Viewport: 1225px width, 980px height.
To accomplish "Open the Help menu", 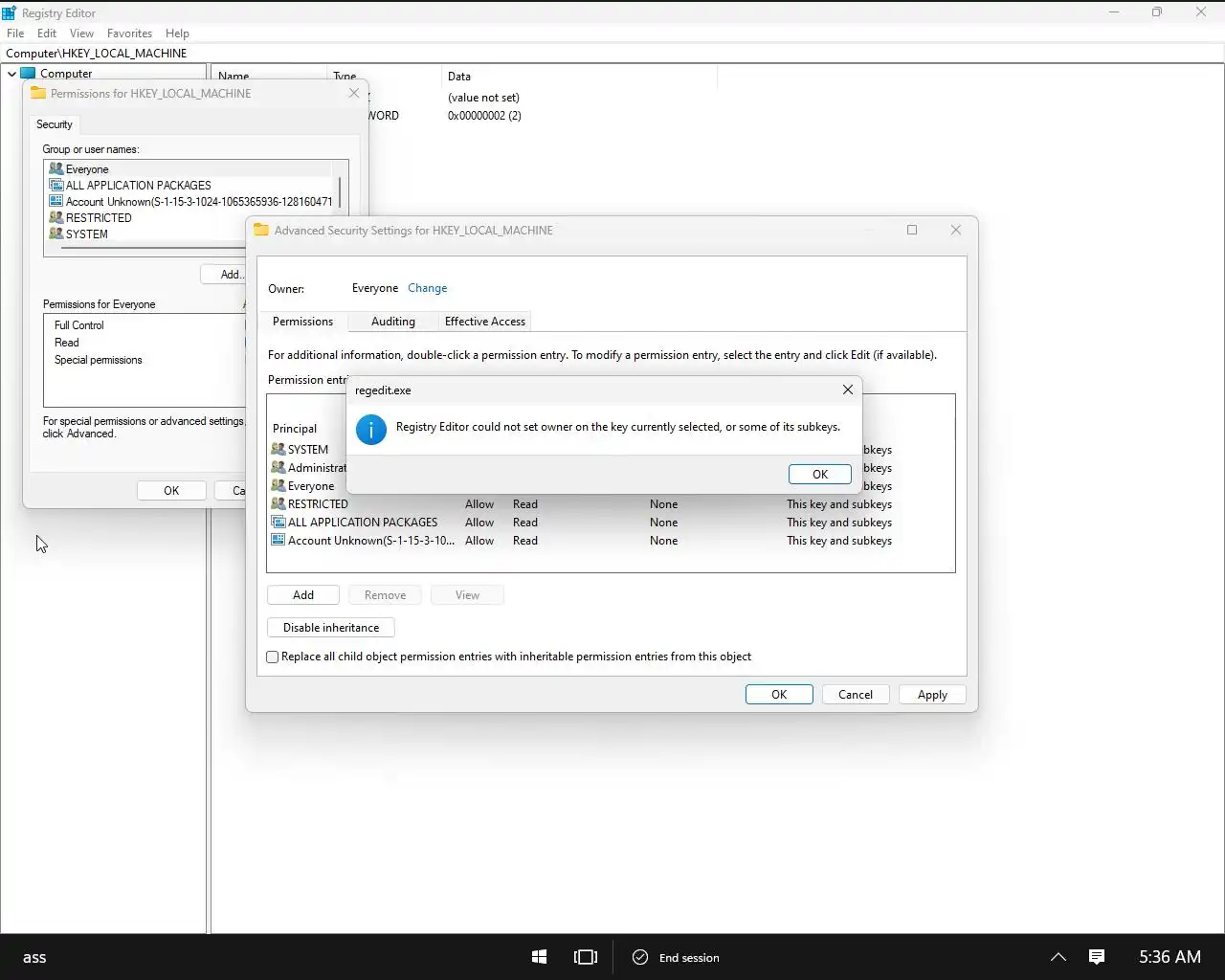I will (x=177, y=33).
